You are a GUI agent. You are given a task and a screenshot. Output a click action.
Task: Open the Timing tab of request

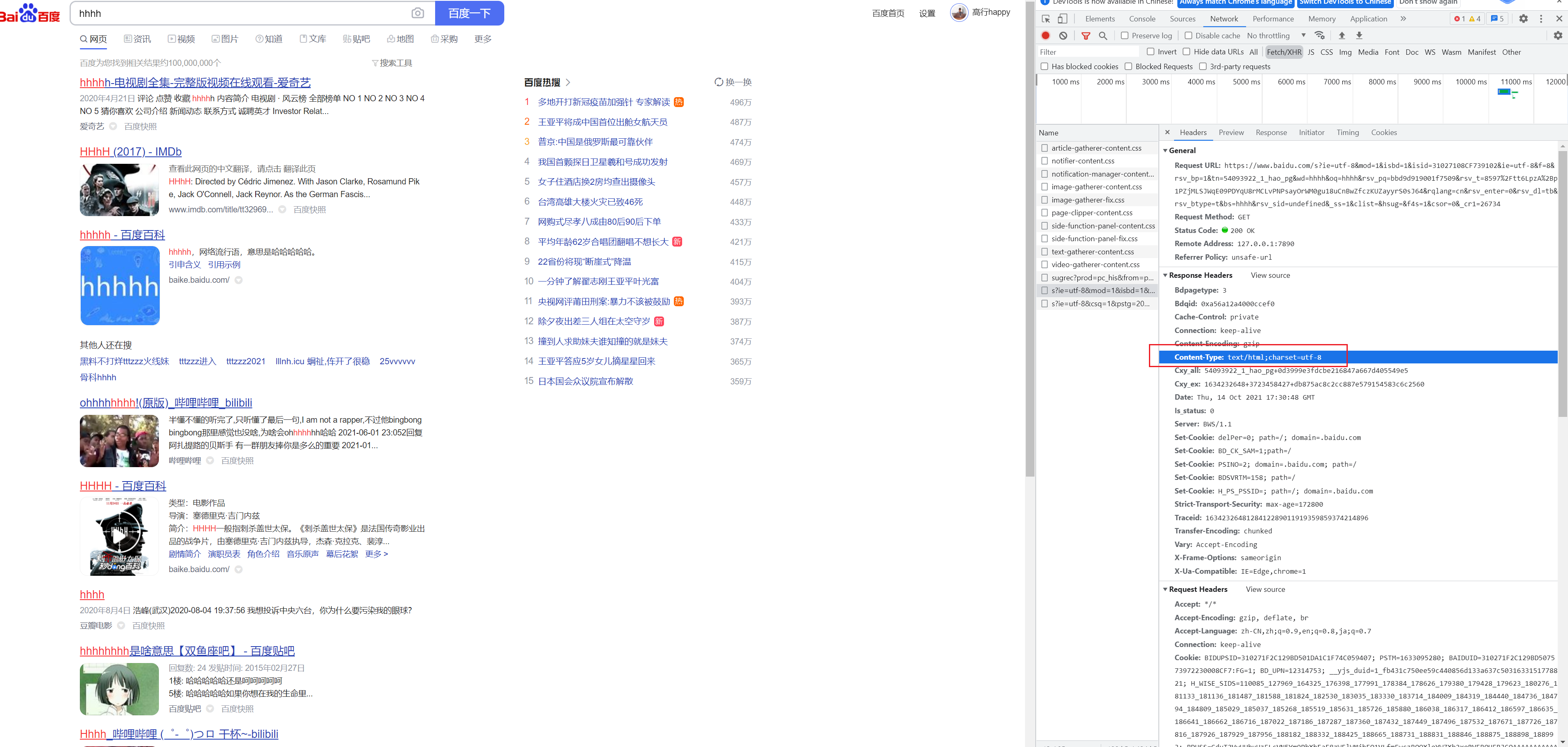[x=1347, y=132]
